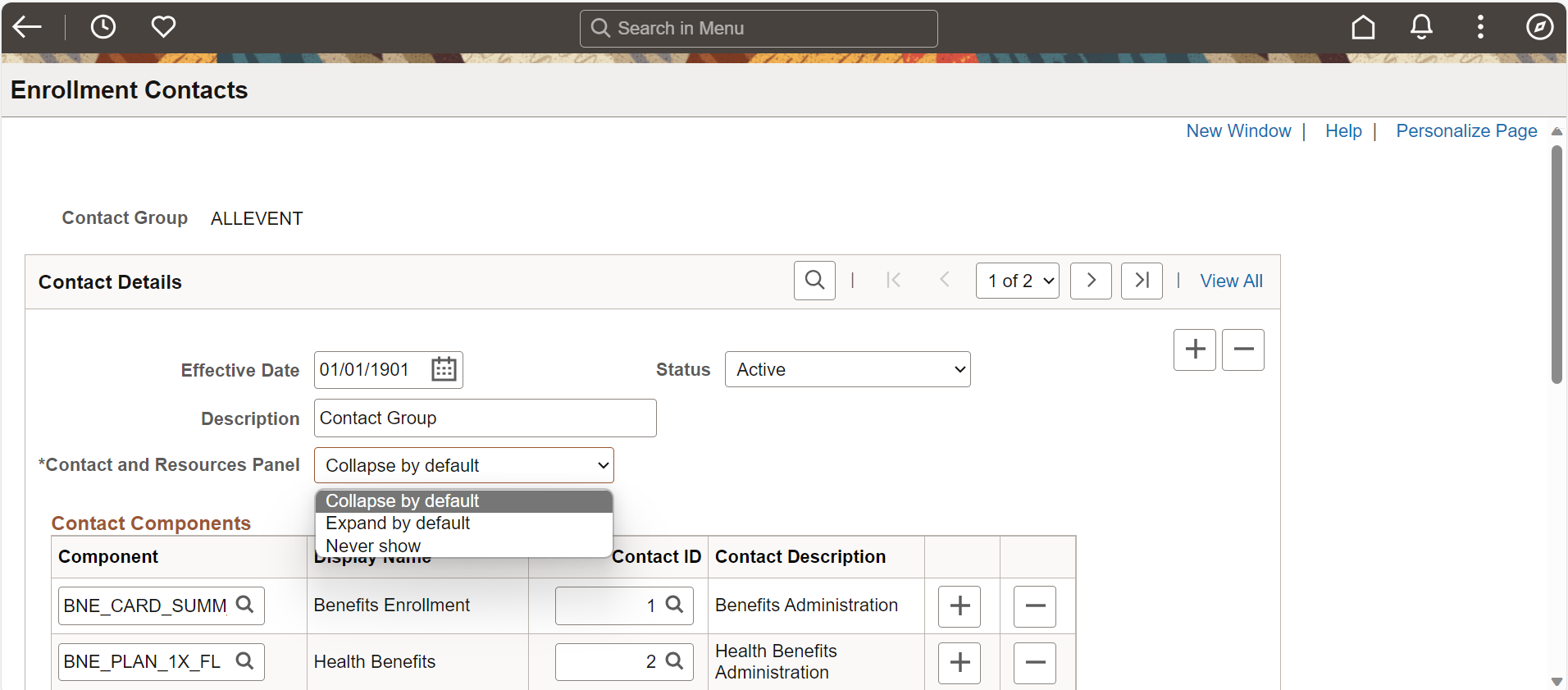Click search icon in Contact Details header

pyautogui.click(x=814, y=281)
